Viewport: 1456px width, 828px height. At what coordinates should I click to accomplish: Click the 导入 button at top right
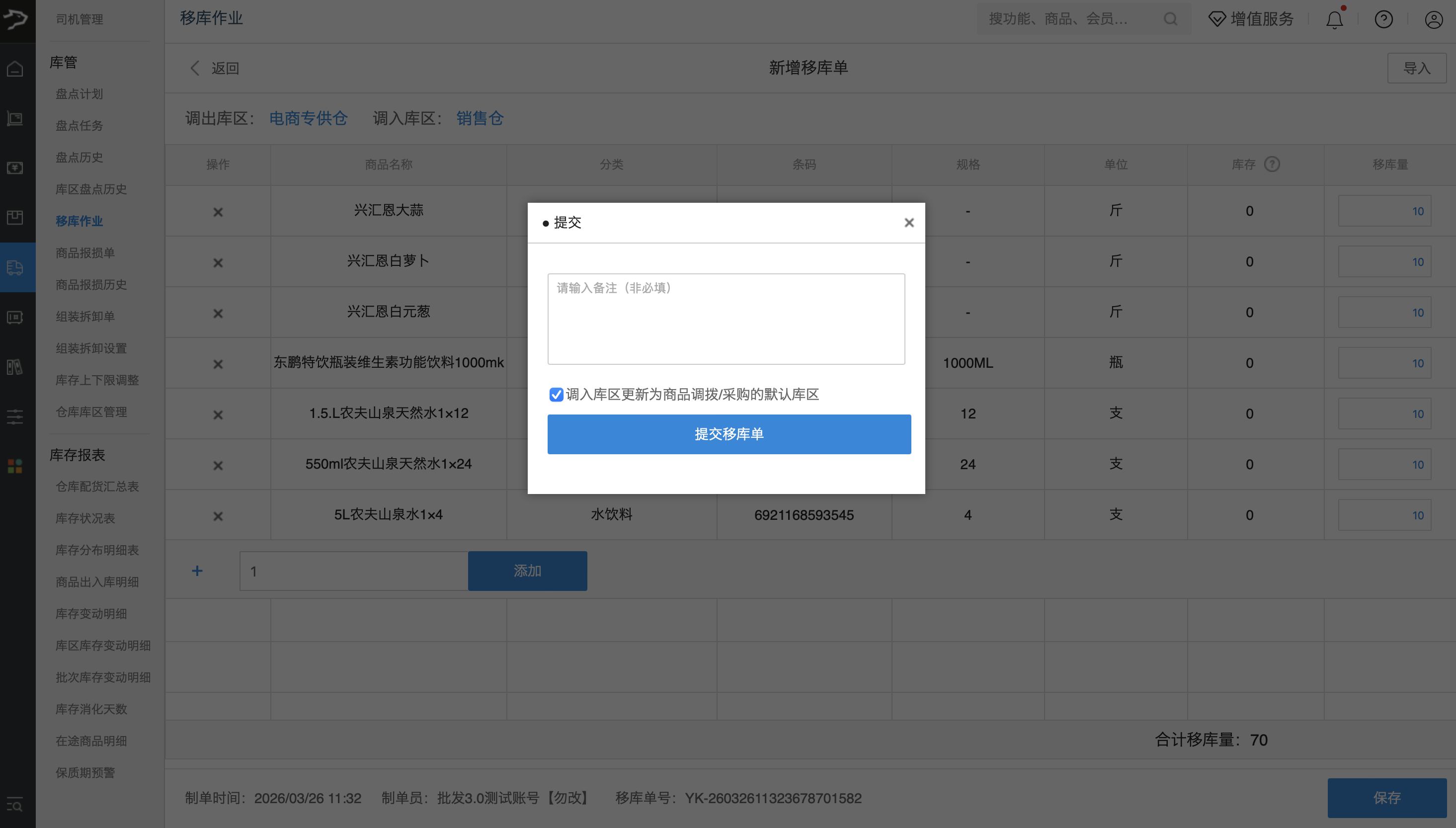1417,68
